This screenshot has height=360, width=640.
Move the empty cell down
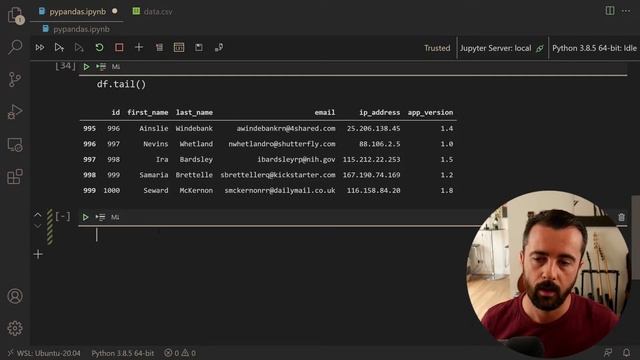coord(38,226)
